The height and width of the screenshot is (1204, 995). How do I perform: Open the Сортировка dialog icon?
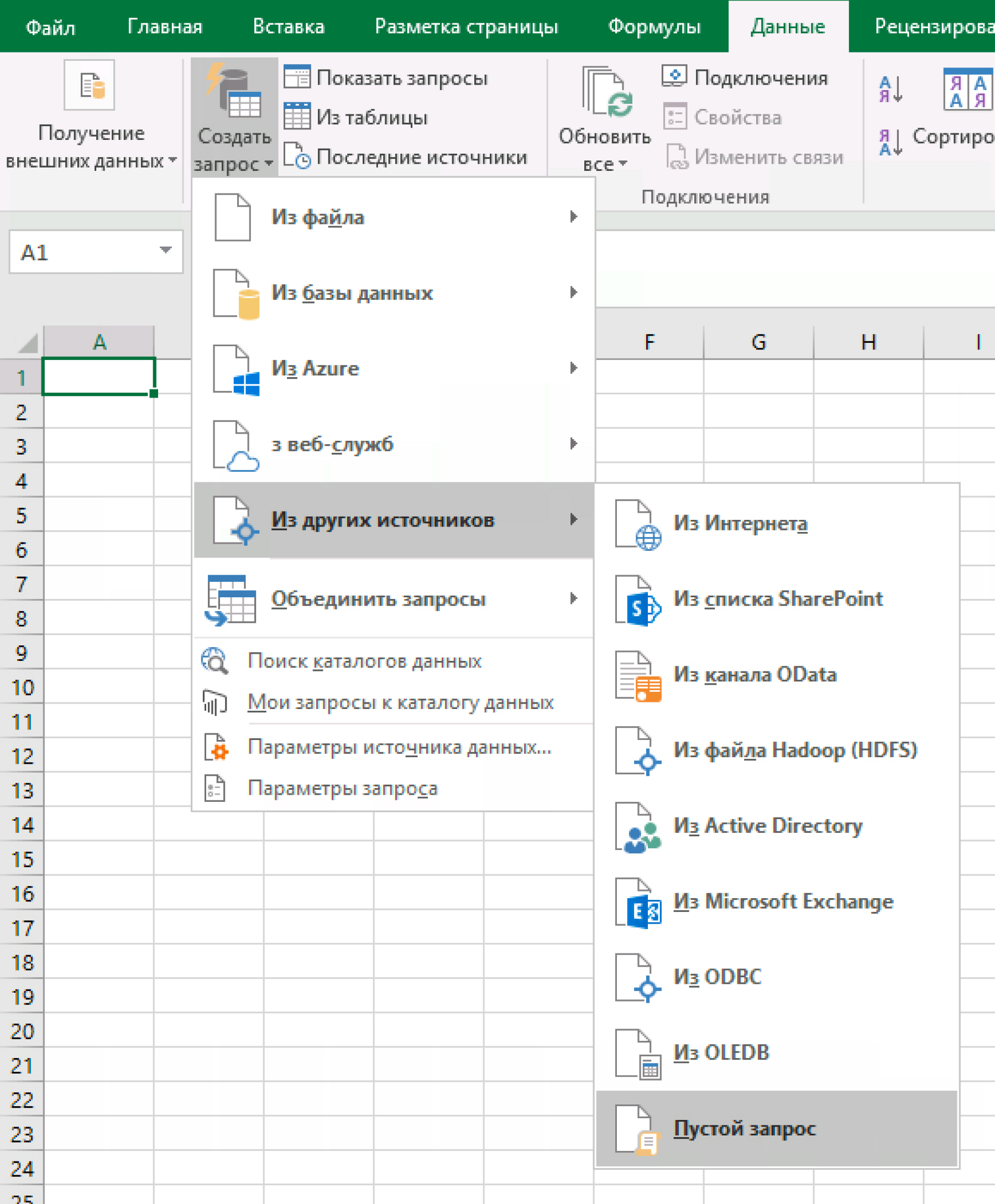968,89
